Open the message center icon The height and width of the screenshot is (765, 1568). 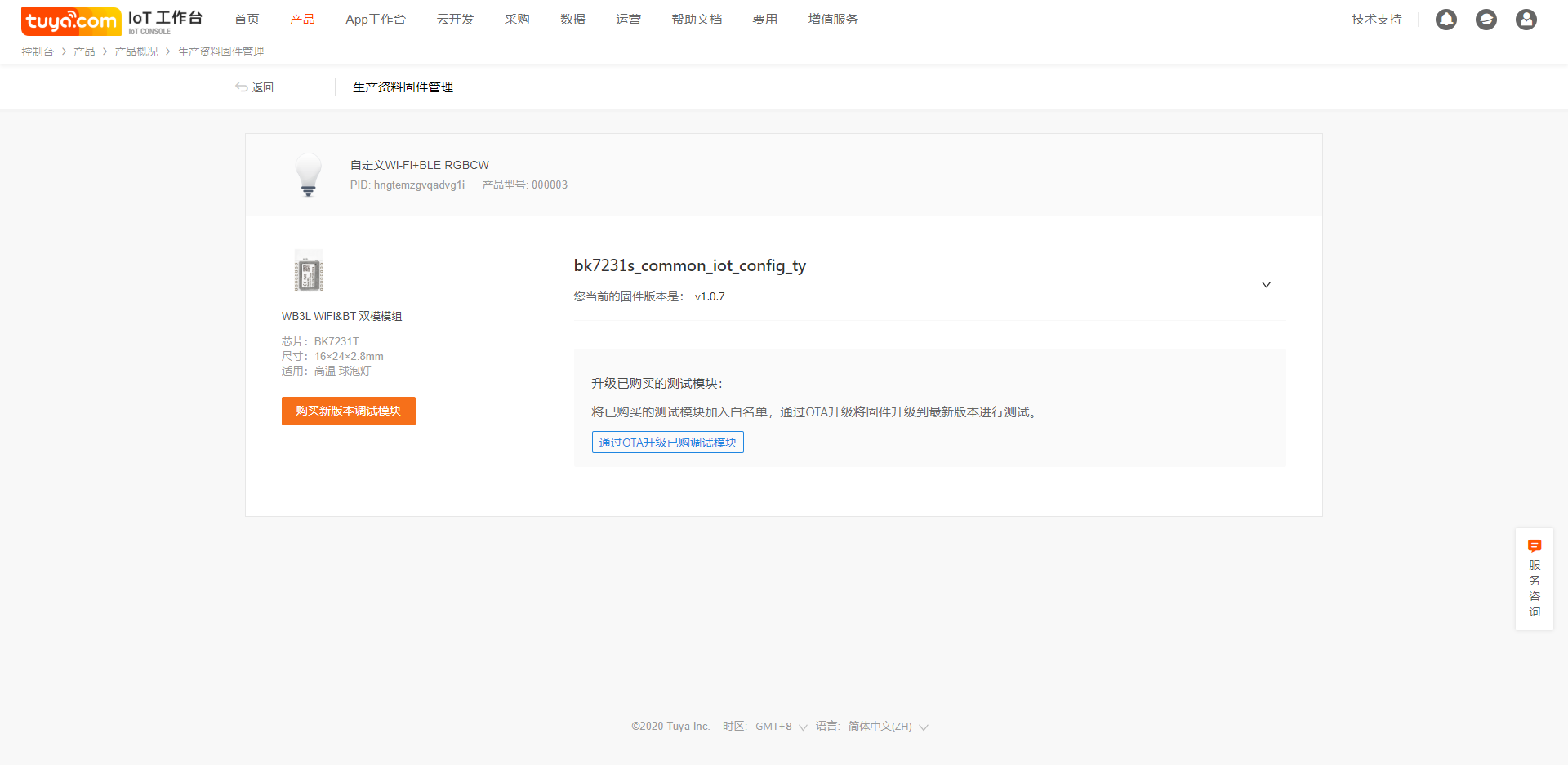[x=1486, y=20]
